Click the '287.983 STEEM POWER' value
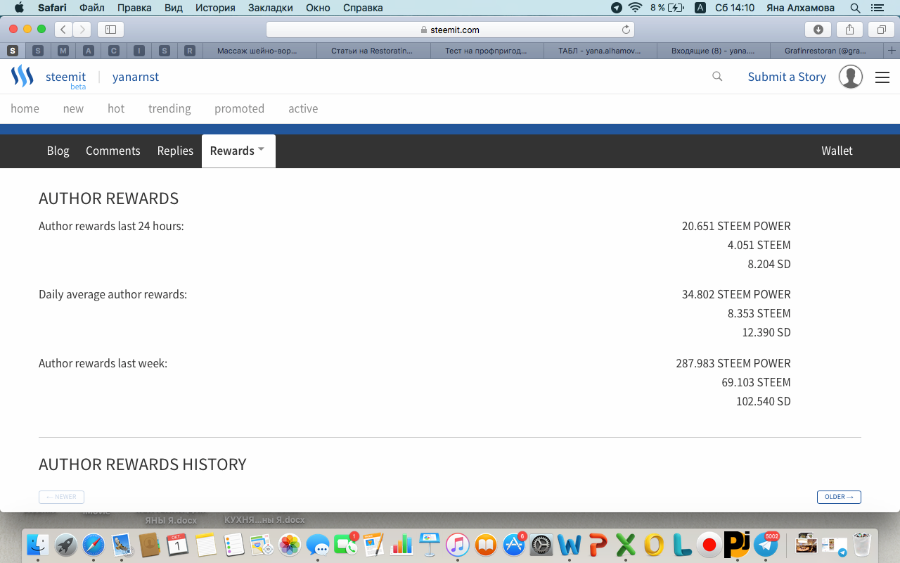Viewport: 900px width, 563px height. [733, 363]
